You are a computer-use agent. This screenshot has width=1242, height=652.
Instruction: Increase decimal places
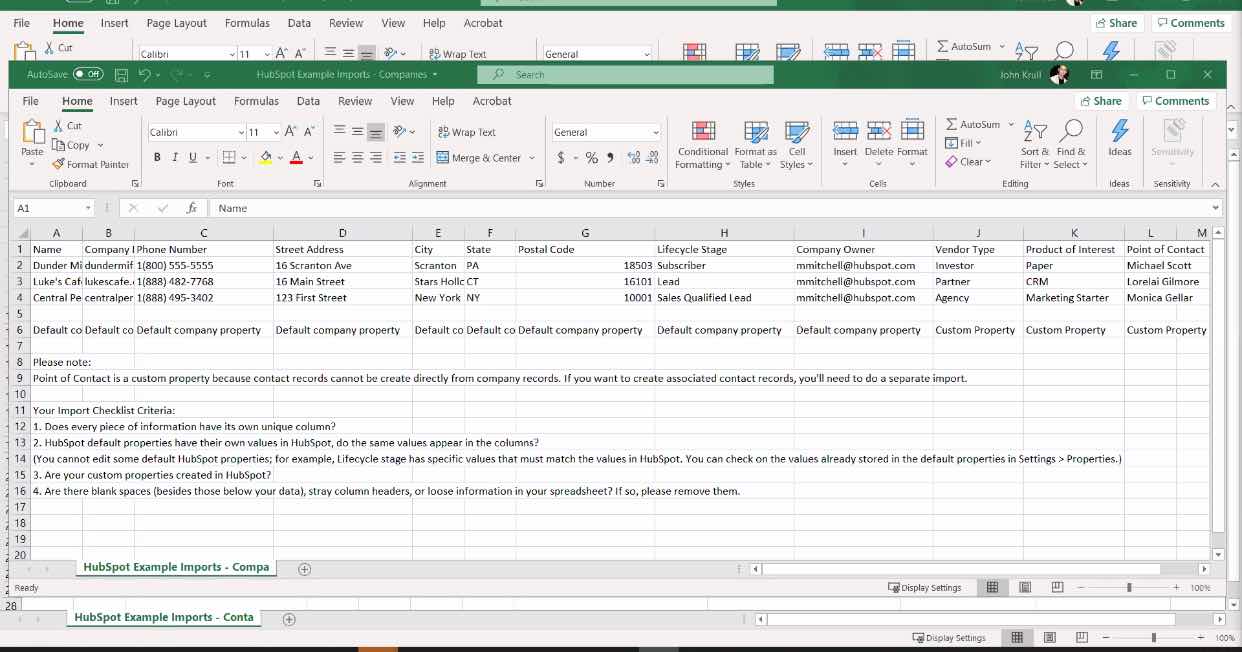pos(634,158)
